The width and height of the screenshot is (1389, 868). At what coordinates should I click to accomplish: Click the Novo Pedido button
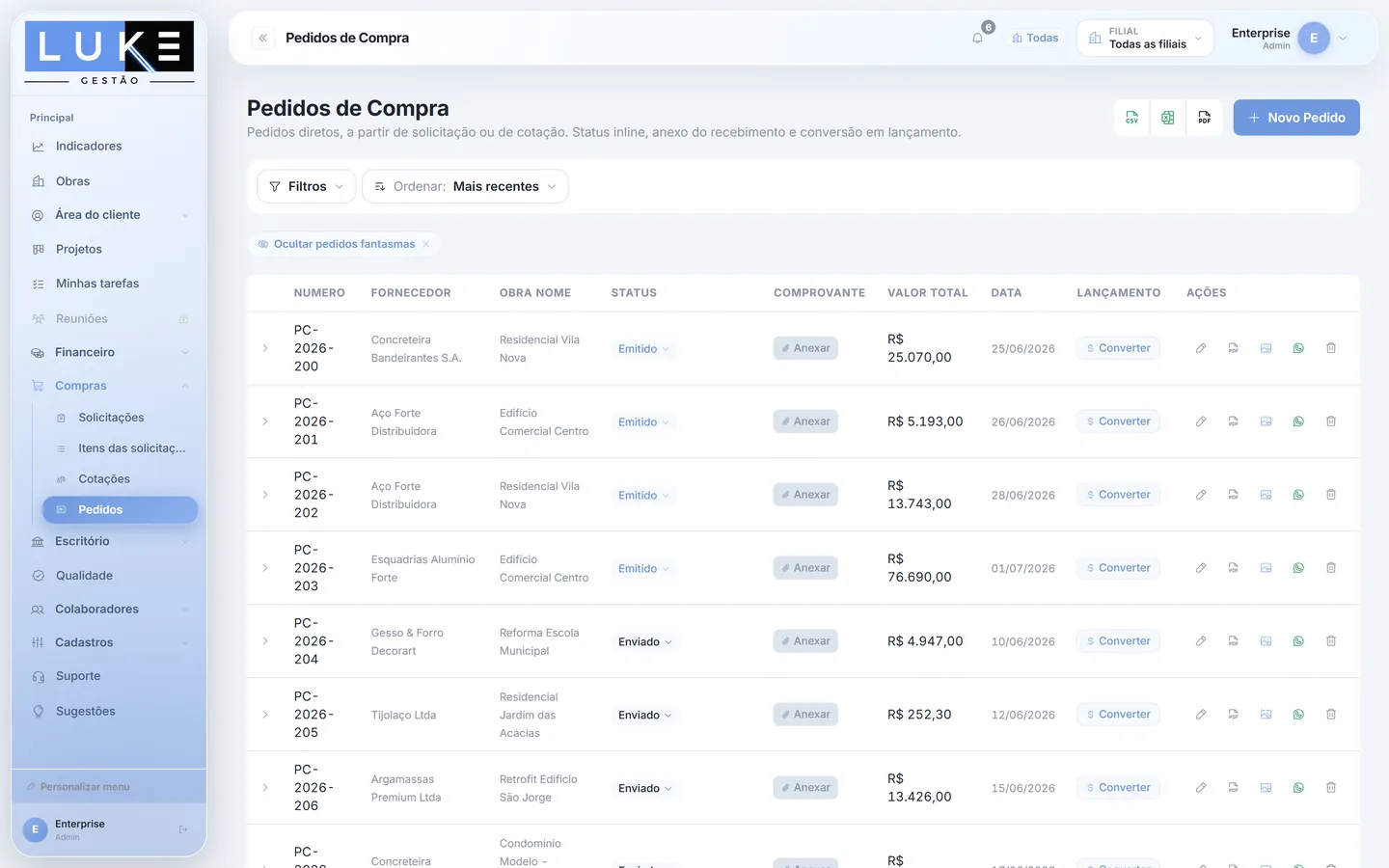click(x=1296, y=118)
